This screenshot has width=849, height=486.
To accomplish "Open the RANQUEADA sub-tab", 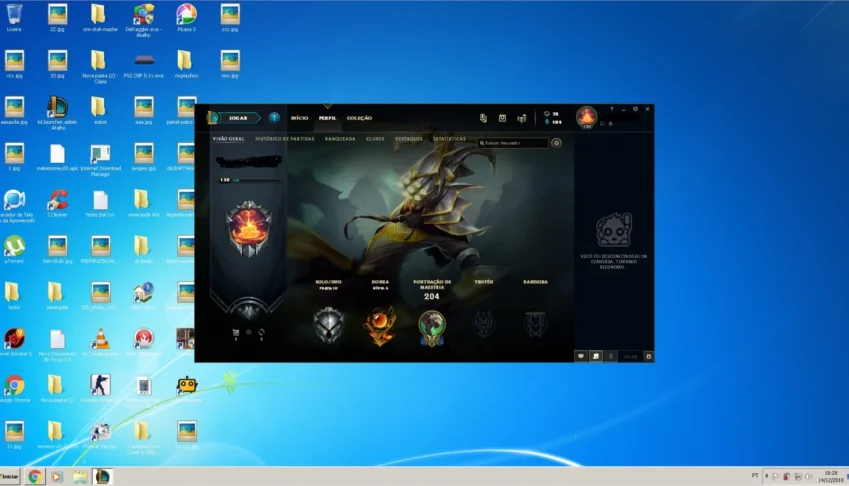I will (340, 139).
